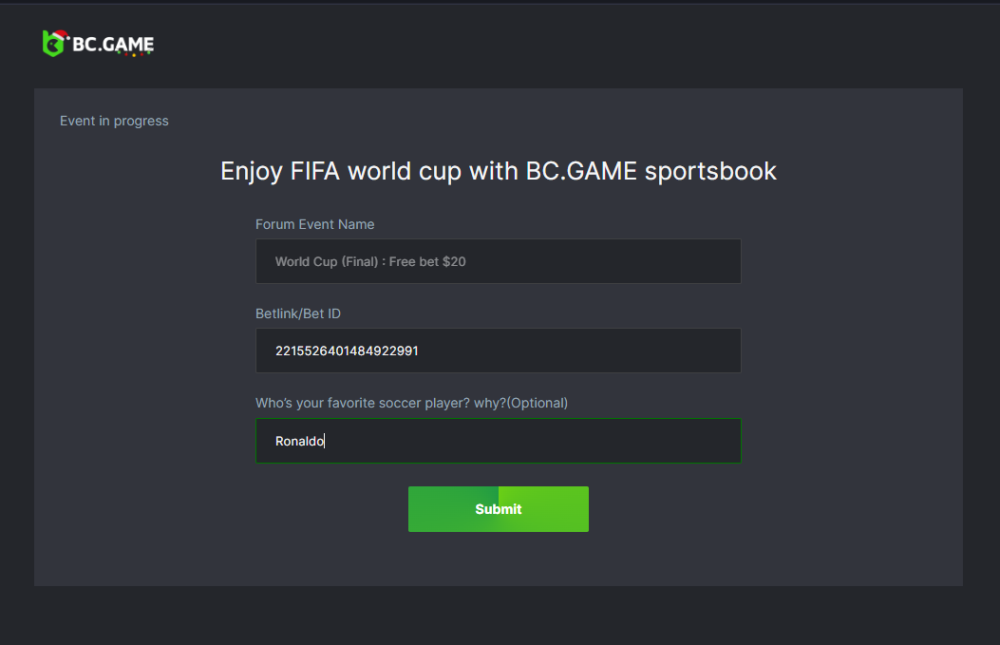1000x645 pixels.
Task: Click the Forum Event Name label
Action: [315, 224]
